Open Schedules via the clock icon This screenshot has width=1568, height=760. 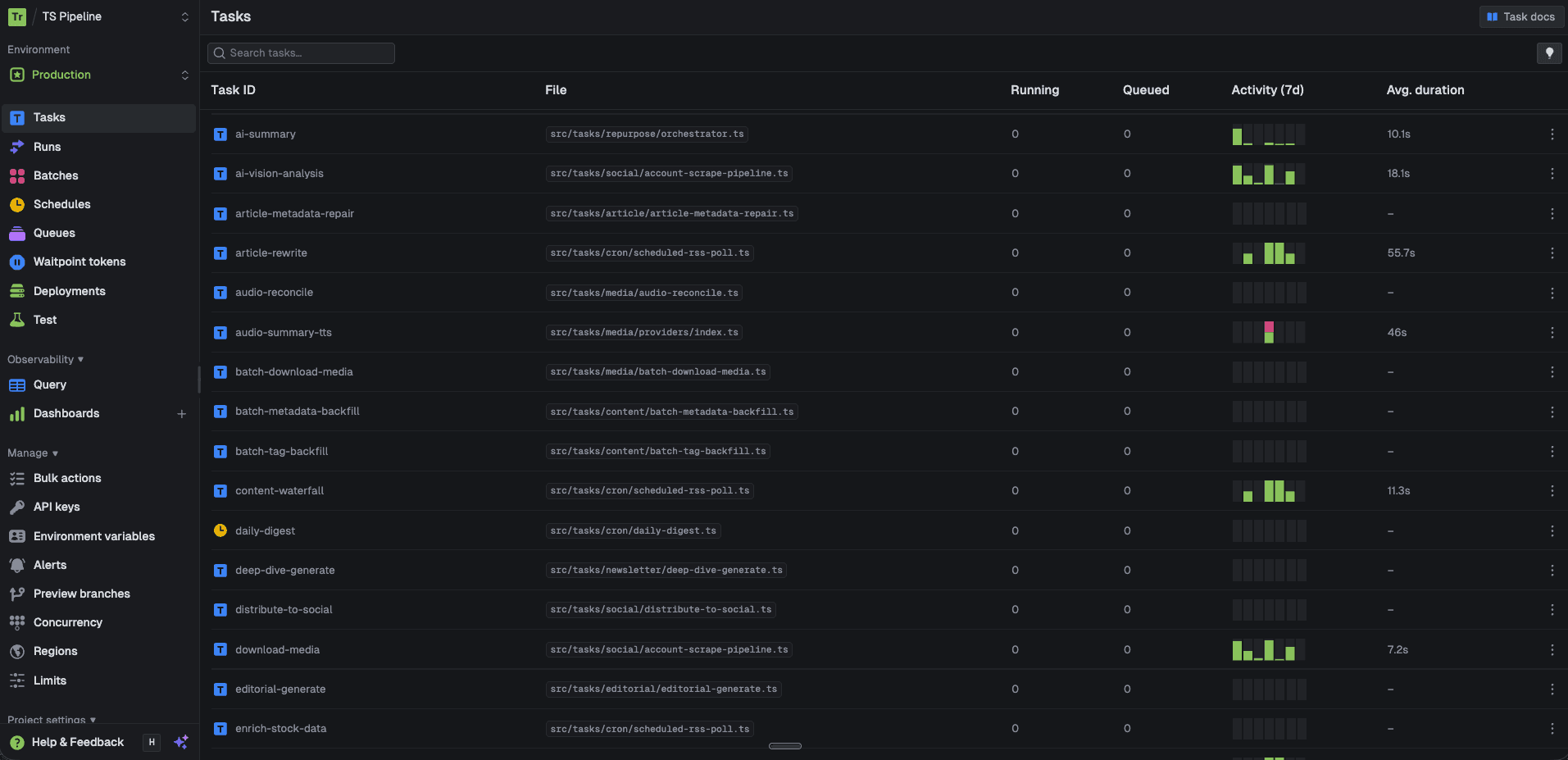[x=18, y=204]
